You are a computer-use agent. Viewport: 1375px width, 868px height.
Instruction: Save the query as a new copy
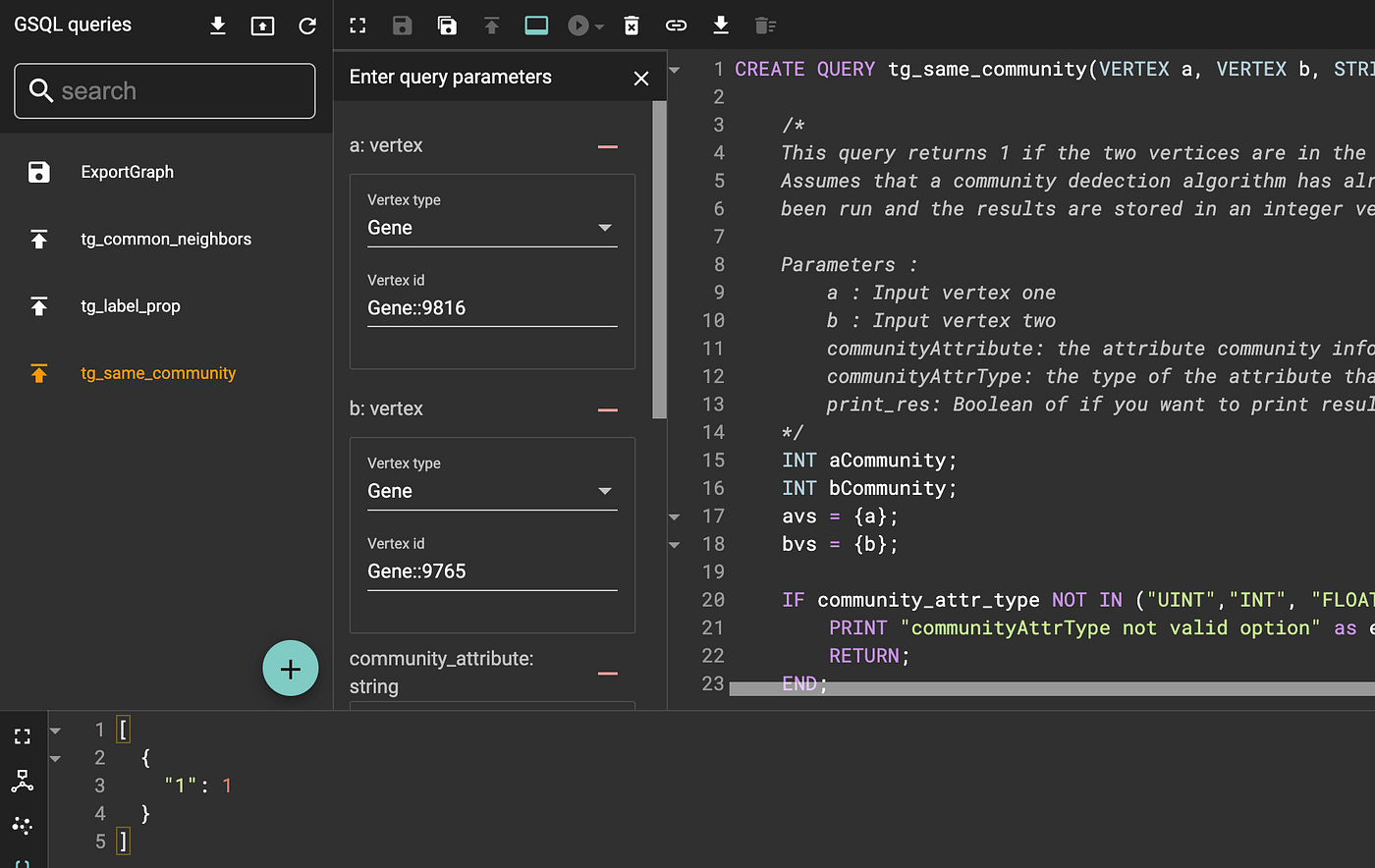click(x=447, y=25)
